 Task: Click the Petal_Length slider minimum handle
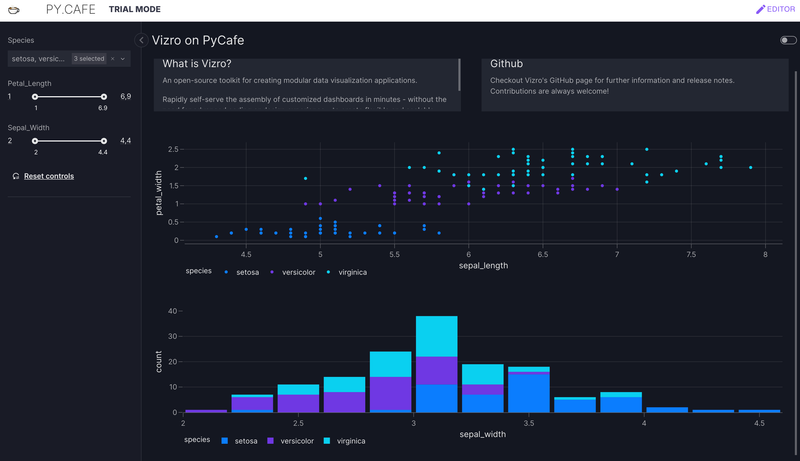pyautogui.click(x=35, y=96)
